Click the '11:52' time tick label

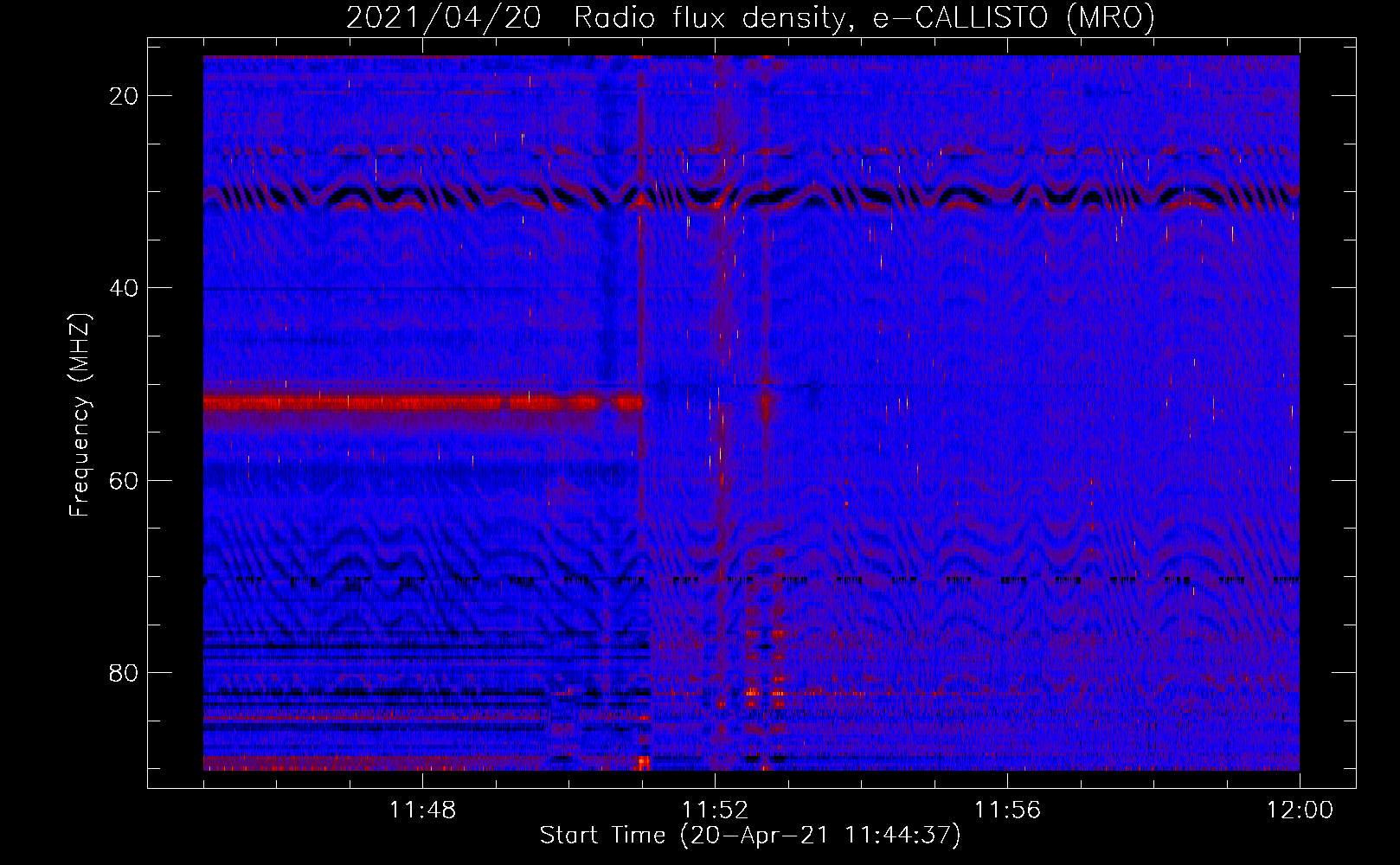click(715, 811)
